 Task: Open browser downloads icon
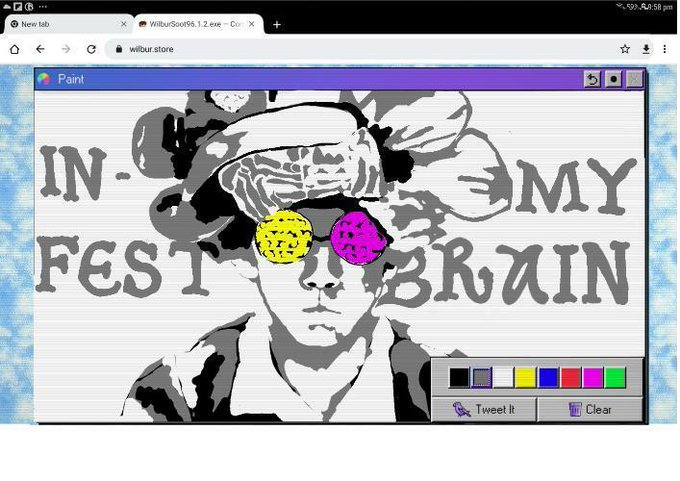(646, 49)
